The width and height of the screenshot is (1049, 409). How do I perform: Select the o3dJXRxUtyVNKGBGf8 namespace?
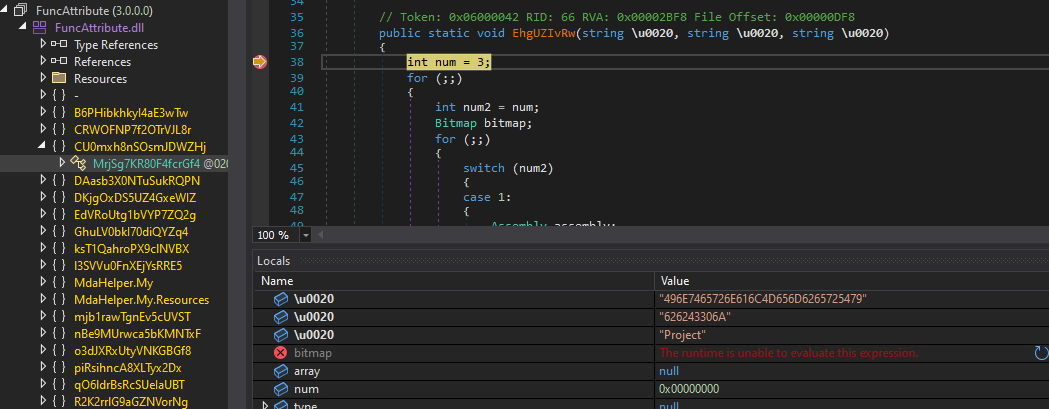pos(132,351)
